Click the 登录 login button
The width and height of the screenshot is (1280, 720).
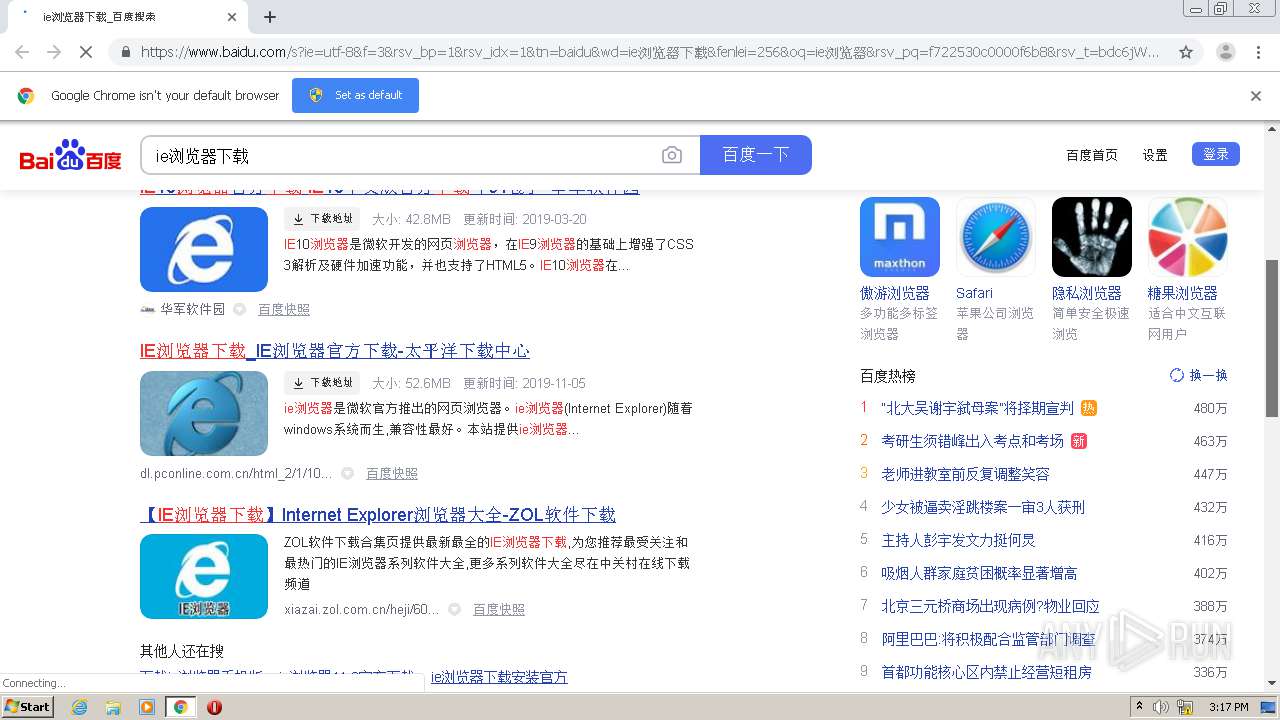1216,154
